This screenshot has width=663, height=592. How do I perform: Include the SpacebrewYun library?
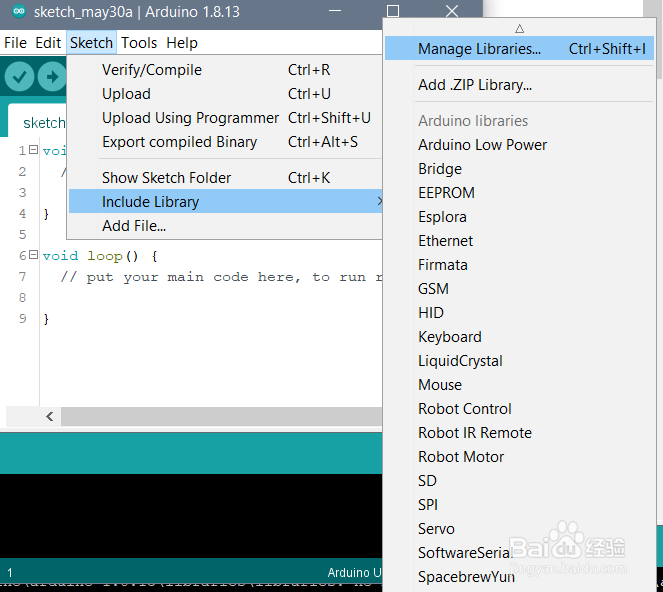[519, 577]
